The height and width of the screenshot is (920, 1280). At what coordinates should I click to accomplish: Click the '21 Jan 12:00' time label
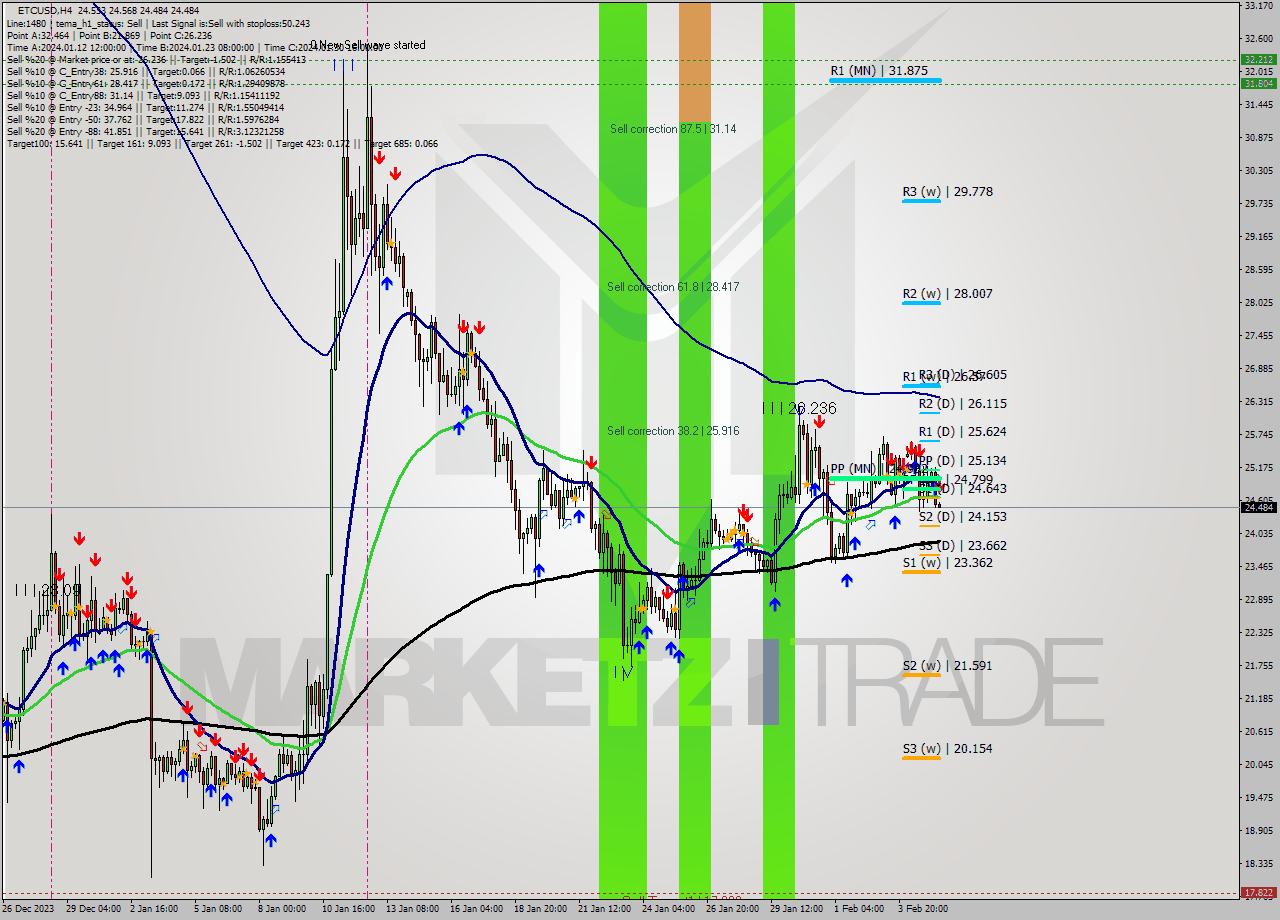pos(606,909)
